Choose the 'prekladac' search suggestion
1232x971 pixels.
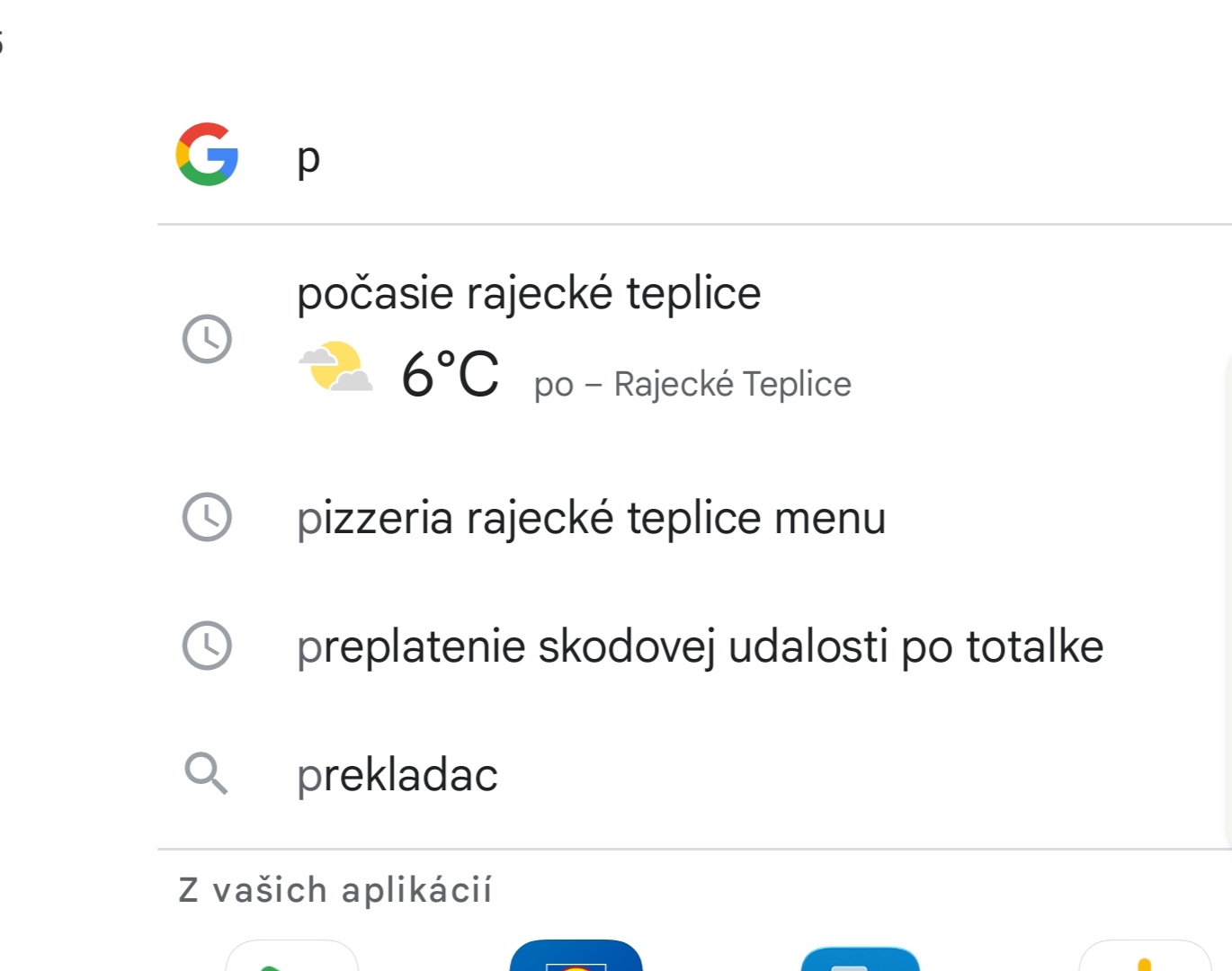coord(397,775)
